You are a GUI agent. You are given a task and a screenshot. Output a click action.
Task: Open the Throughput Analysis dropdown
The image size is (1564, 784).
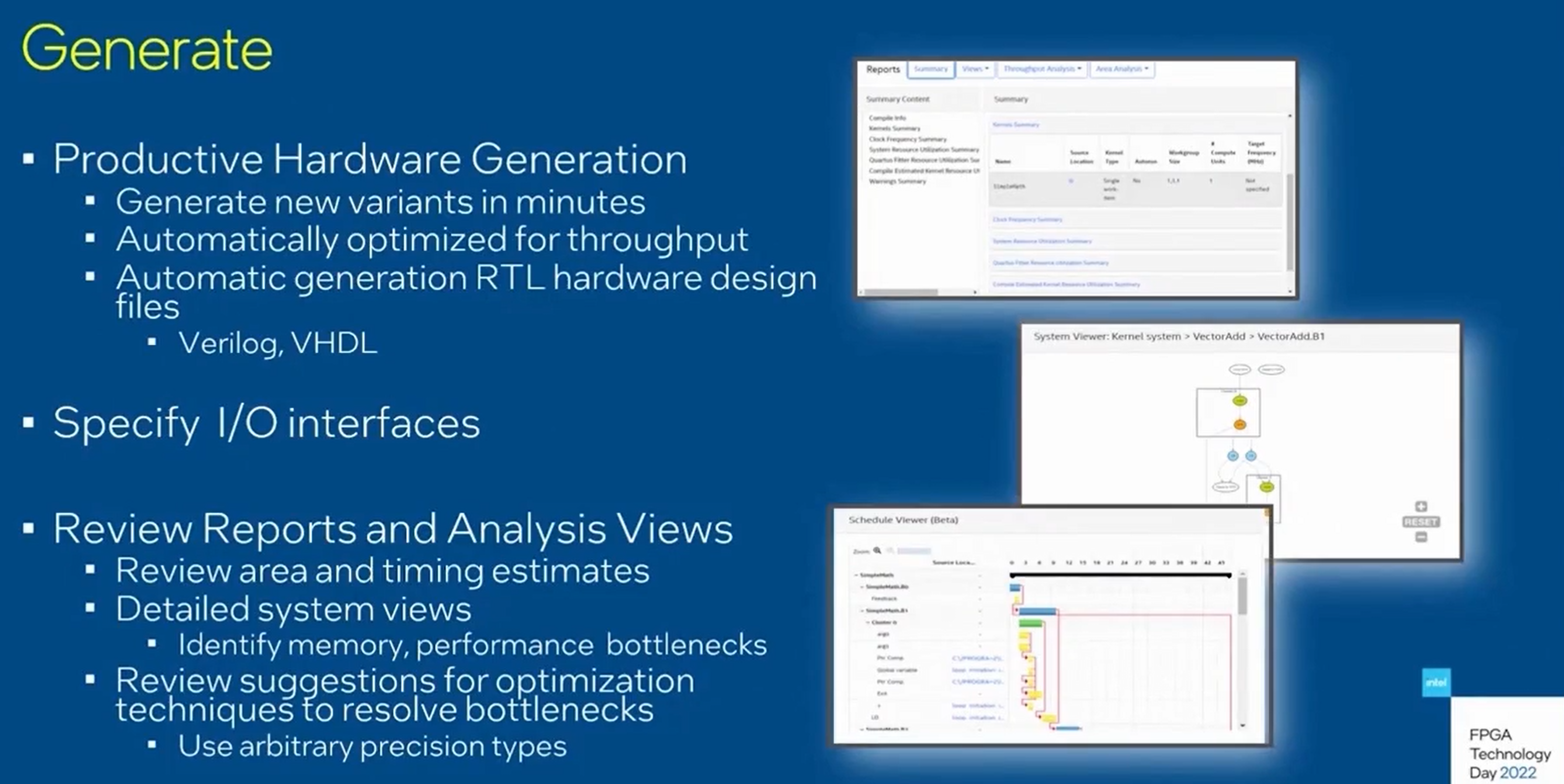click(1042, 69)
